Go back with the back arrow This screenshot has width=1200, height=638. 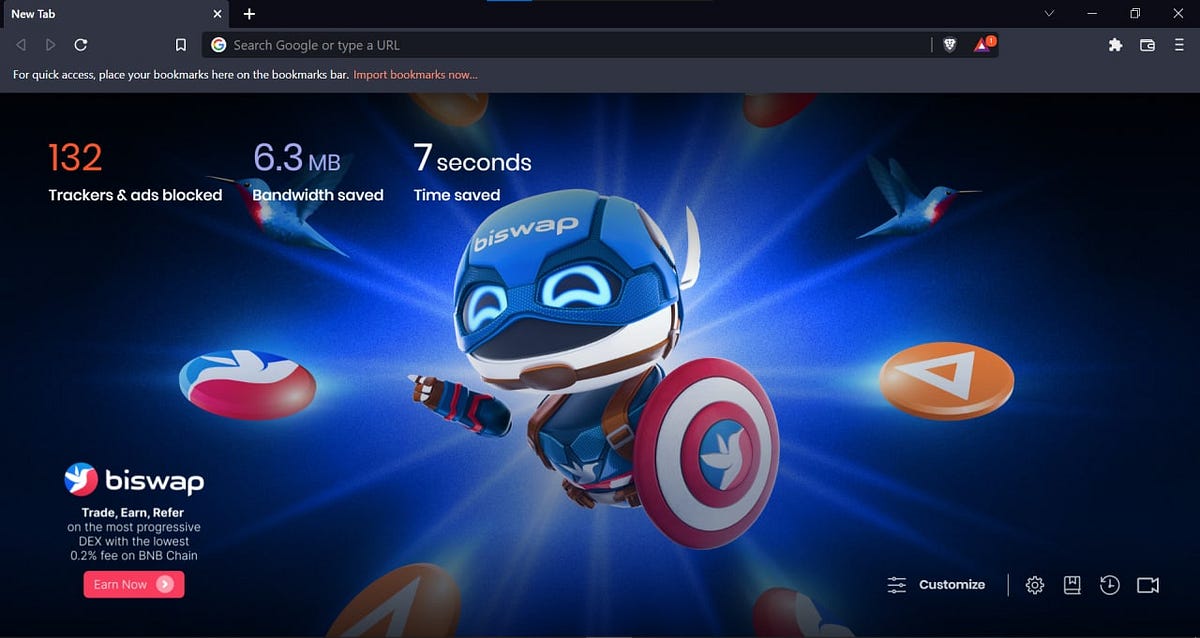21,45
